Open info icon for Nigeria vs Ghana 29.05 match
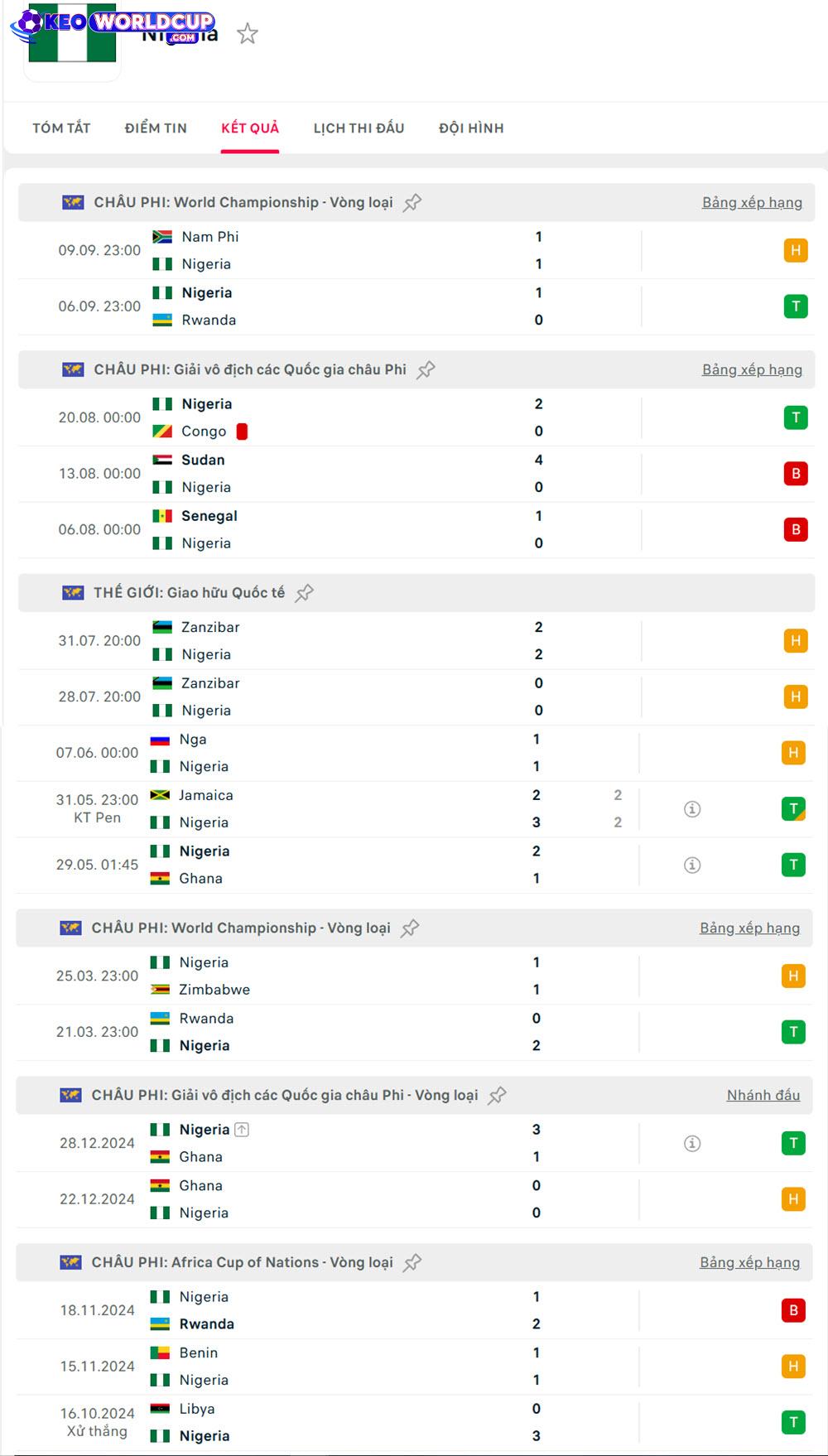The image size is (828, 1456). point(692,865)
